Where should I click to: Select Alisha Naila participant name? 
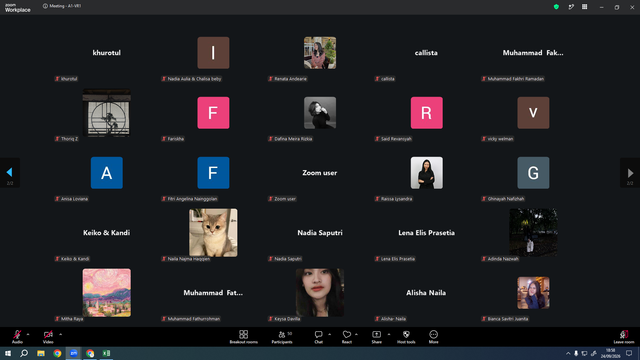click(426, 293)
